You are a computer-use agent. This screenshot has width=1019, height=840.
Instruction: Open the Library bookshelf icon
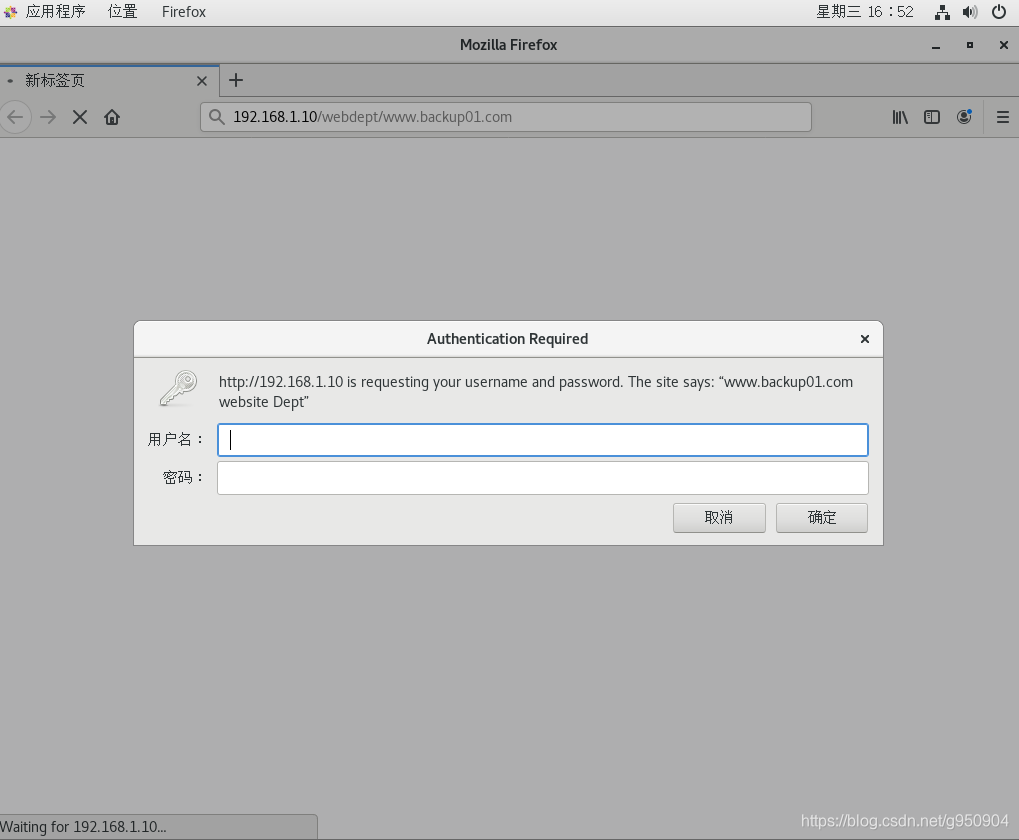[x=899, y=117]
